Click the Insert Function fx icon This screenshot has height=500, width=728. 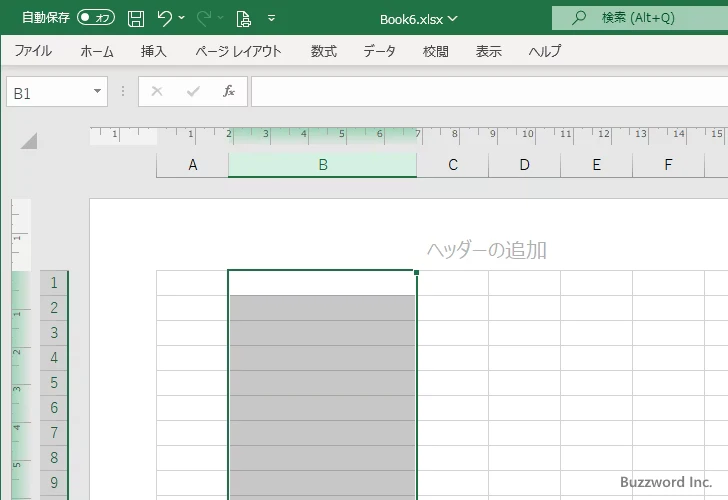point(229,91)
